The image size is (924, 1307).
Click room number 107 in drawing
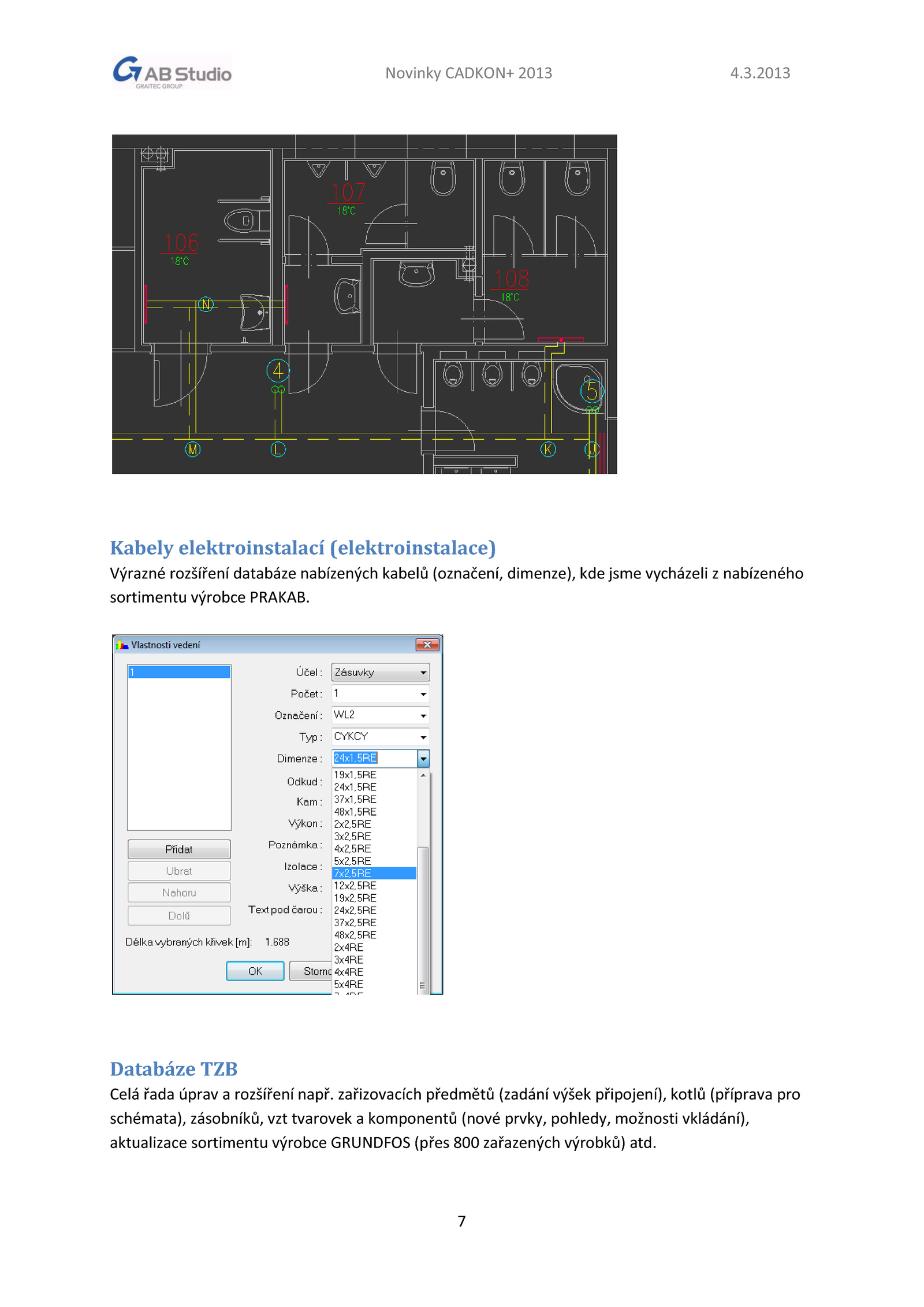[348, 192]
